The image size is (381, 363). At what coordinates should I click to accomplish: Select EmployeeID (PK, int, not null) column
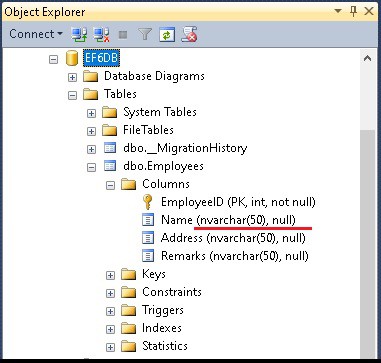[x=238, y=202]
